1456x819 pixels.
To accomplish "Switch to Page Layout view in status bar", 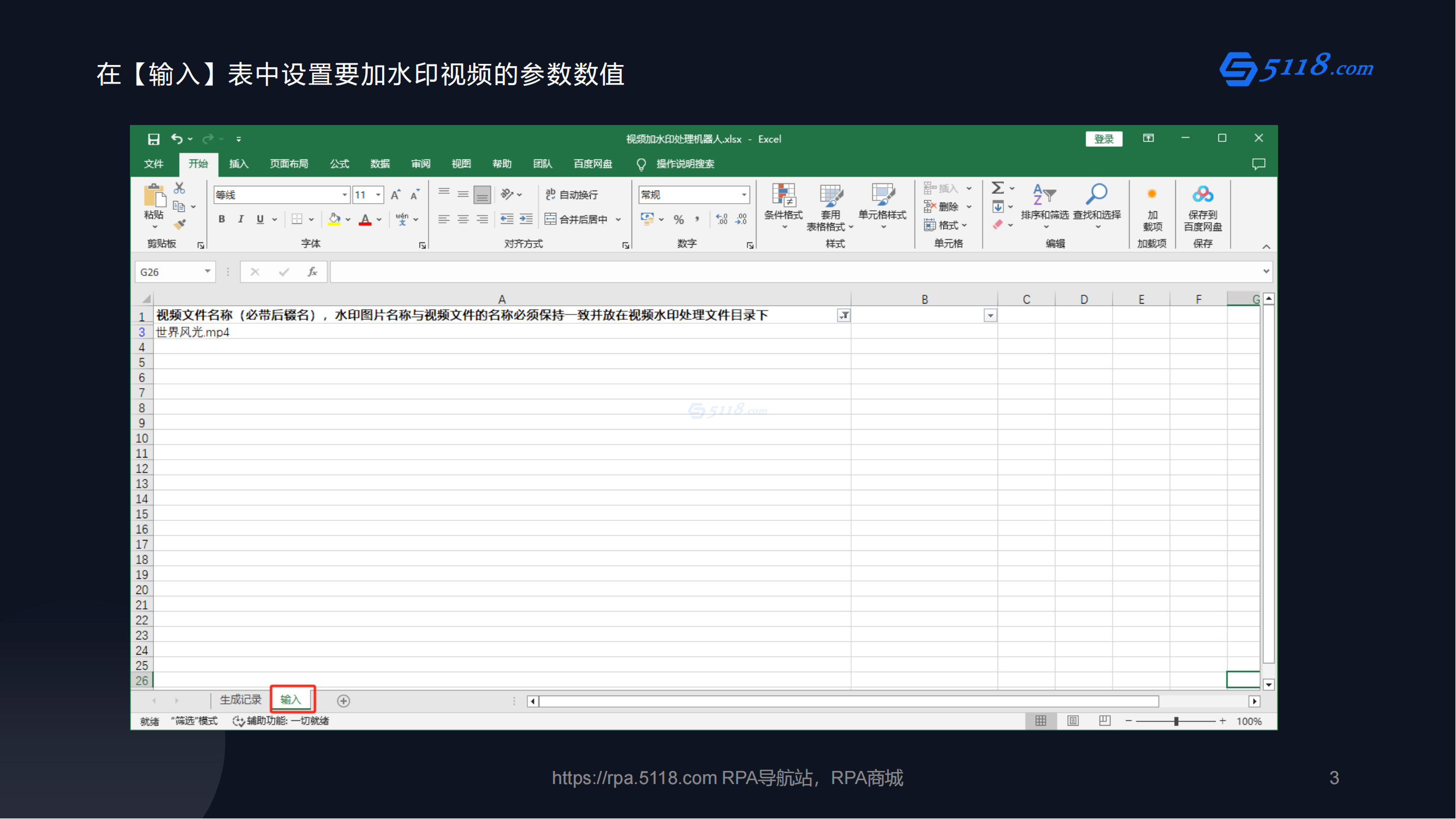I will (1073, 722).
